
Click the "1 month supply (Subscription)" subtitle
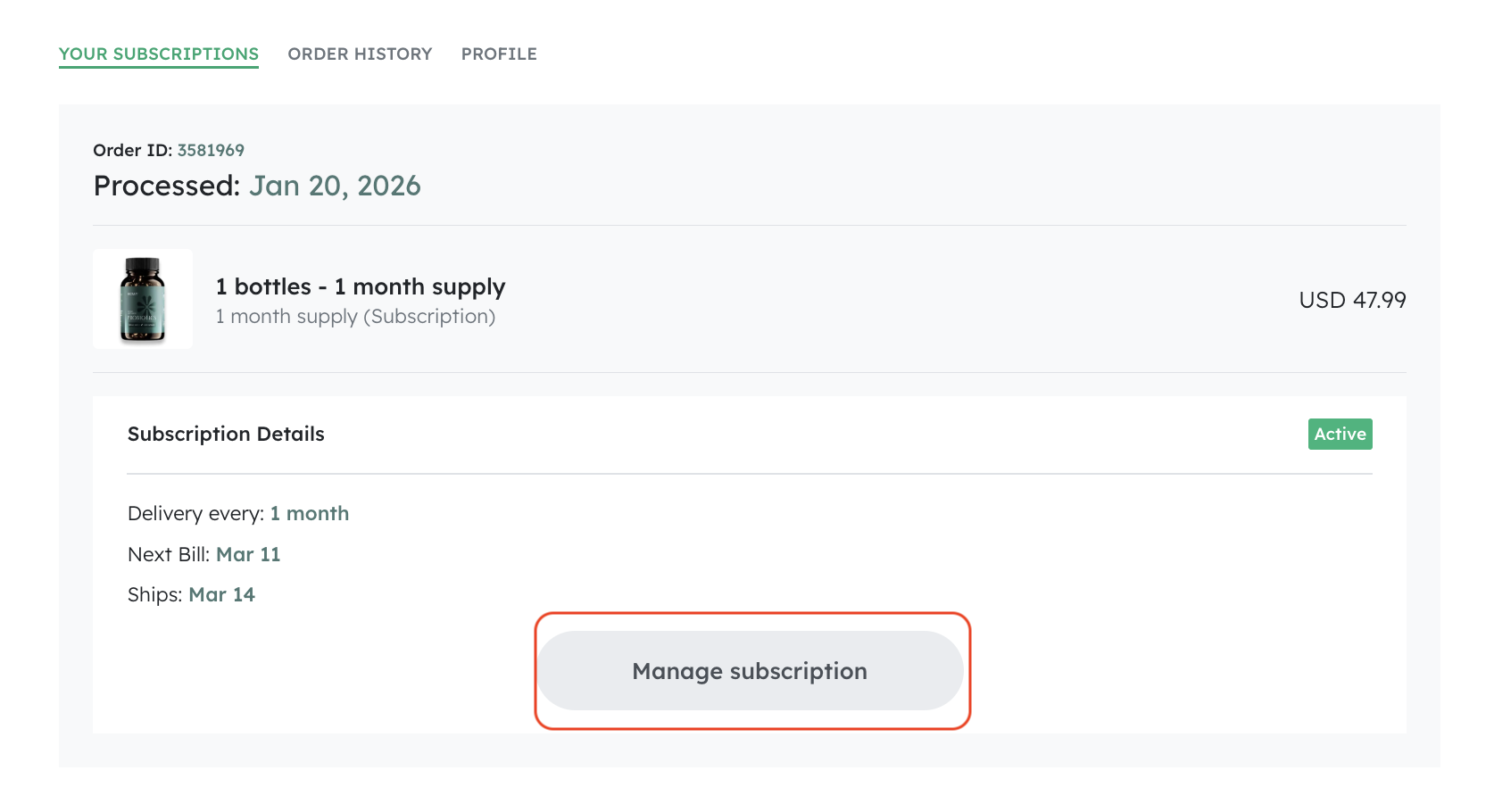click(355, 317)
